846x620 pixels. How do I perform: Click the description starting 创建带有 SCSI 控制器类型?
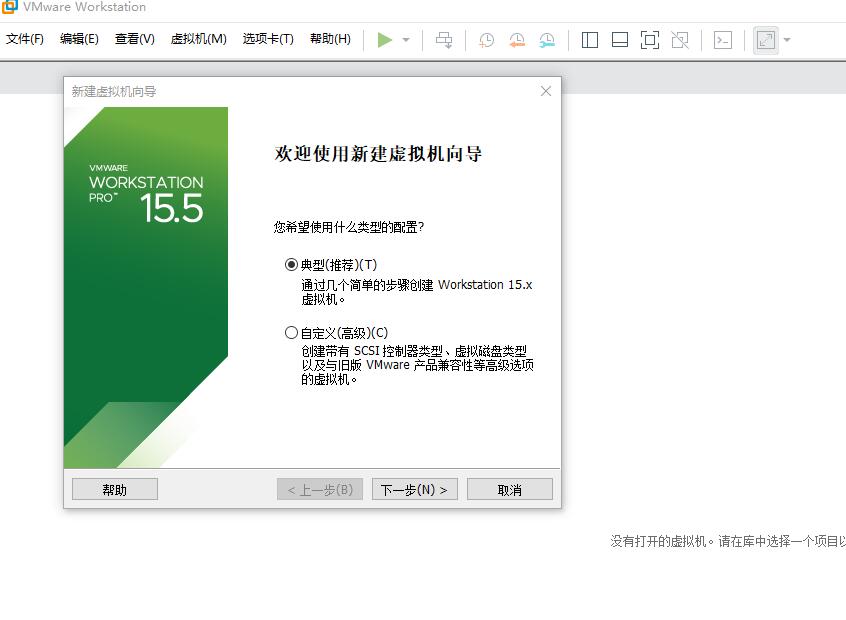(x=418, y=365)
